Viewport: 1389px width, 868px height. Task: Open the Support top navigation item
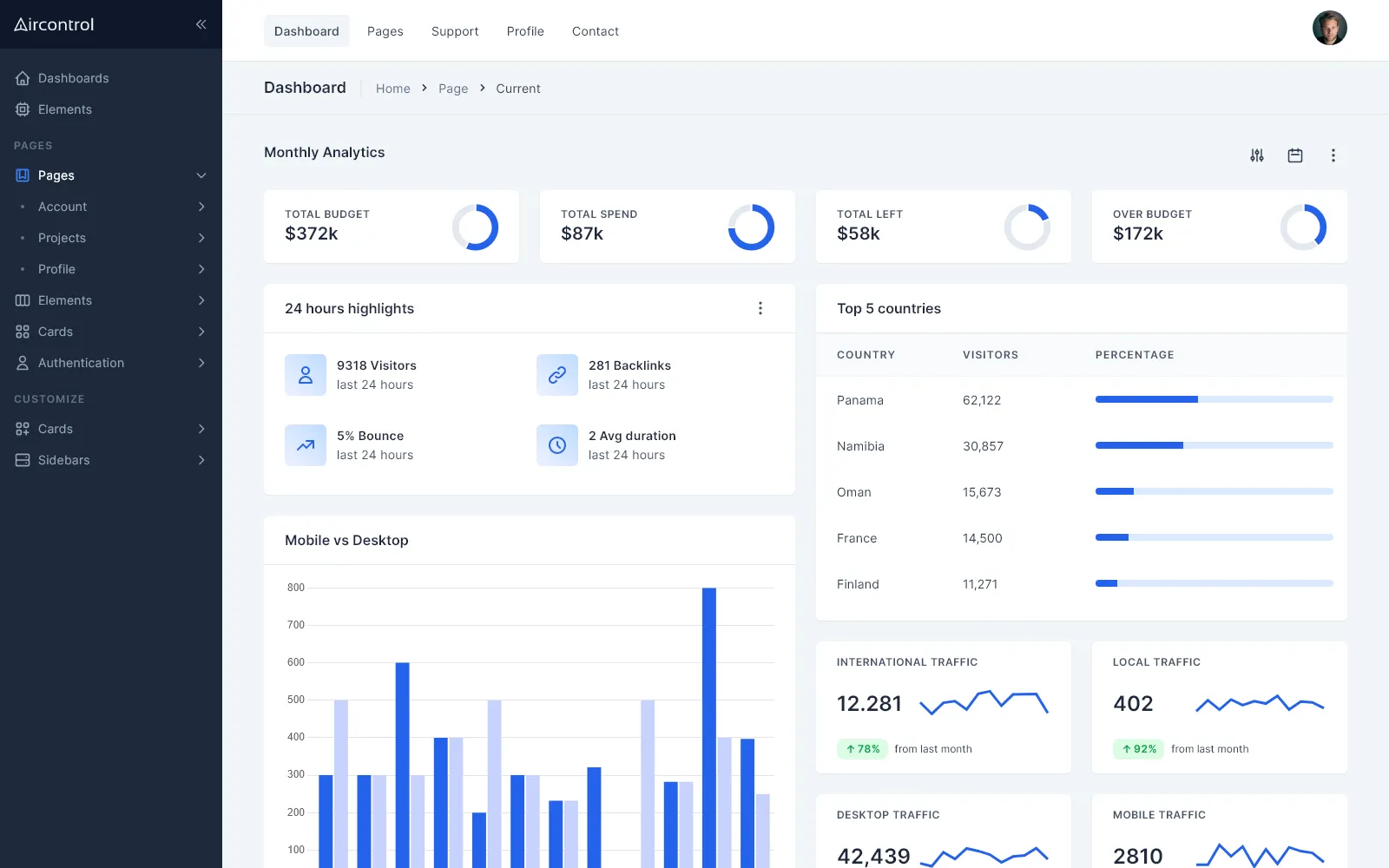pyautogui.click(x=455, y=31)
